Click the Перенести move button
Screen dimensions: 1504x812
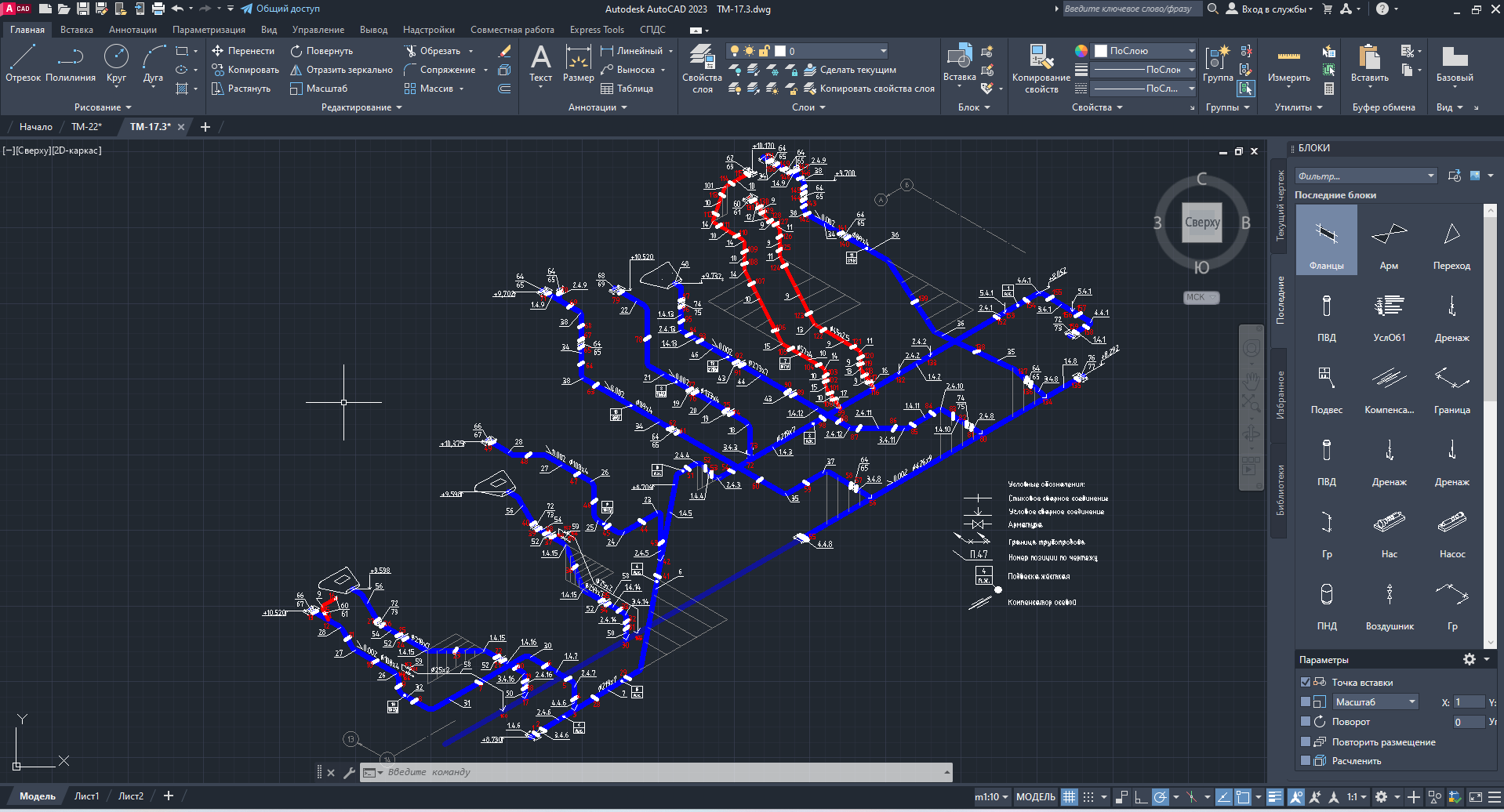[x=243, y=51]
